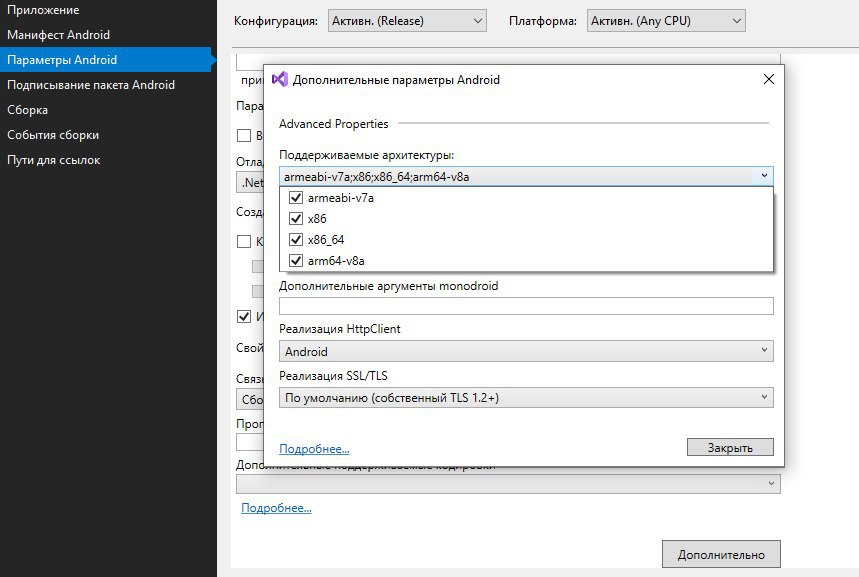Uncheck the armeabi-v7a architecture
The width and height of the screenshot is (859, 577).
pyautogui.click(x=296, y=197)
